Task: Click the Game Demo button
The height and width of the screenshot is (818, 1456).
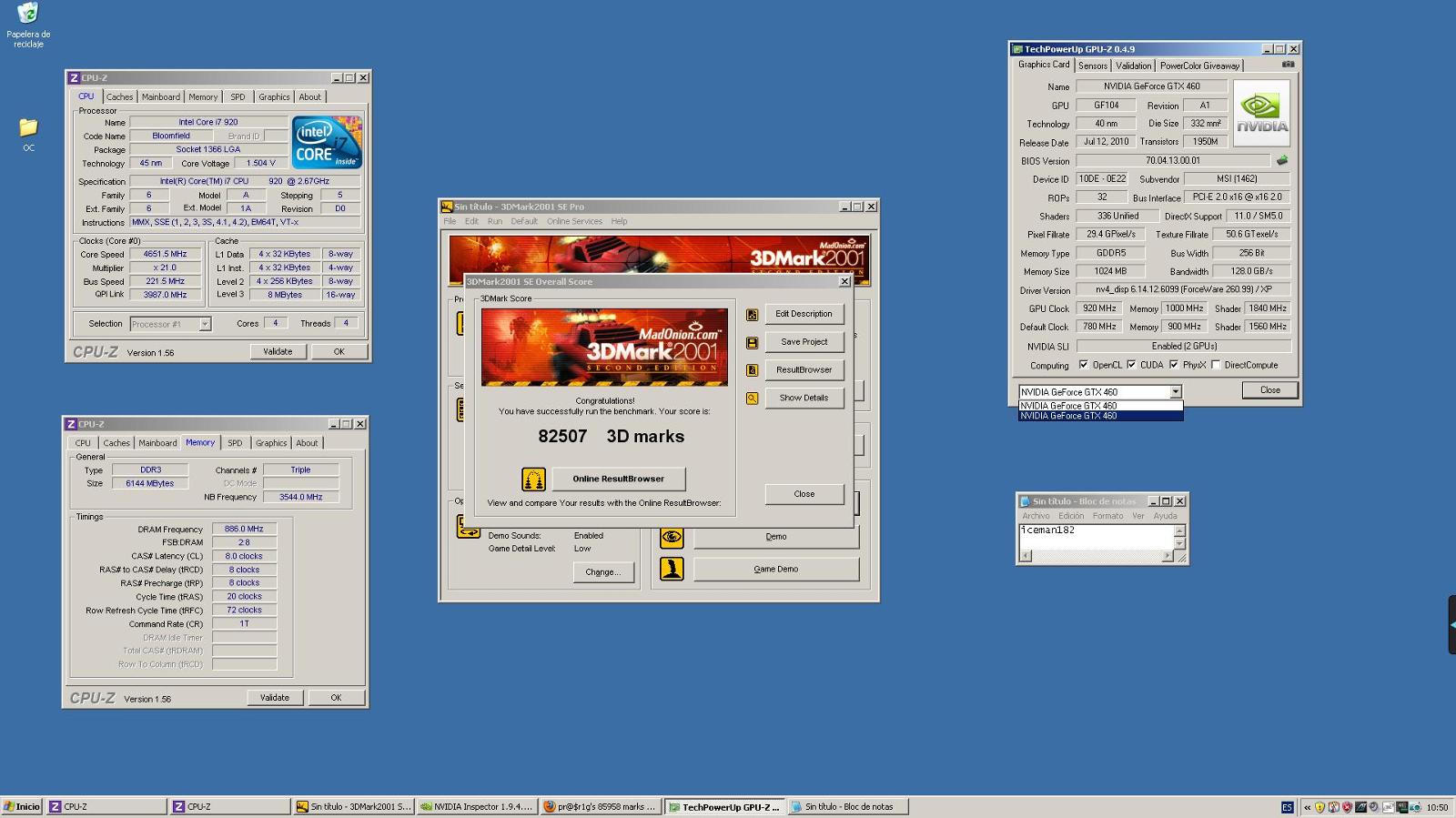Action: (x=776, y=570)
